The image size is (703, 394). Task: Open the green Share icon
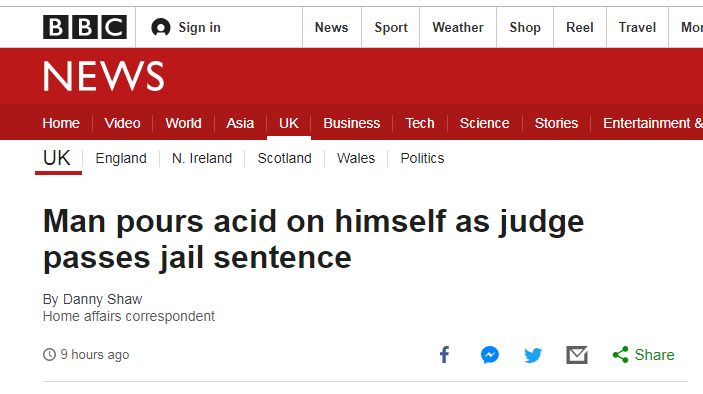click(621, 355)
